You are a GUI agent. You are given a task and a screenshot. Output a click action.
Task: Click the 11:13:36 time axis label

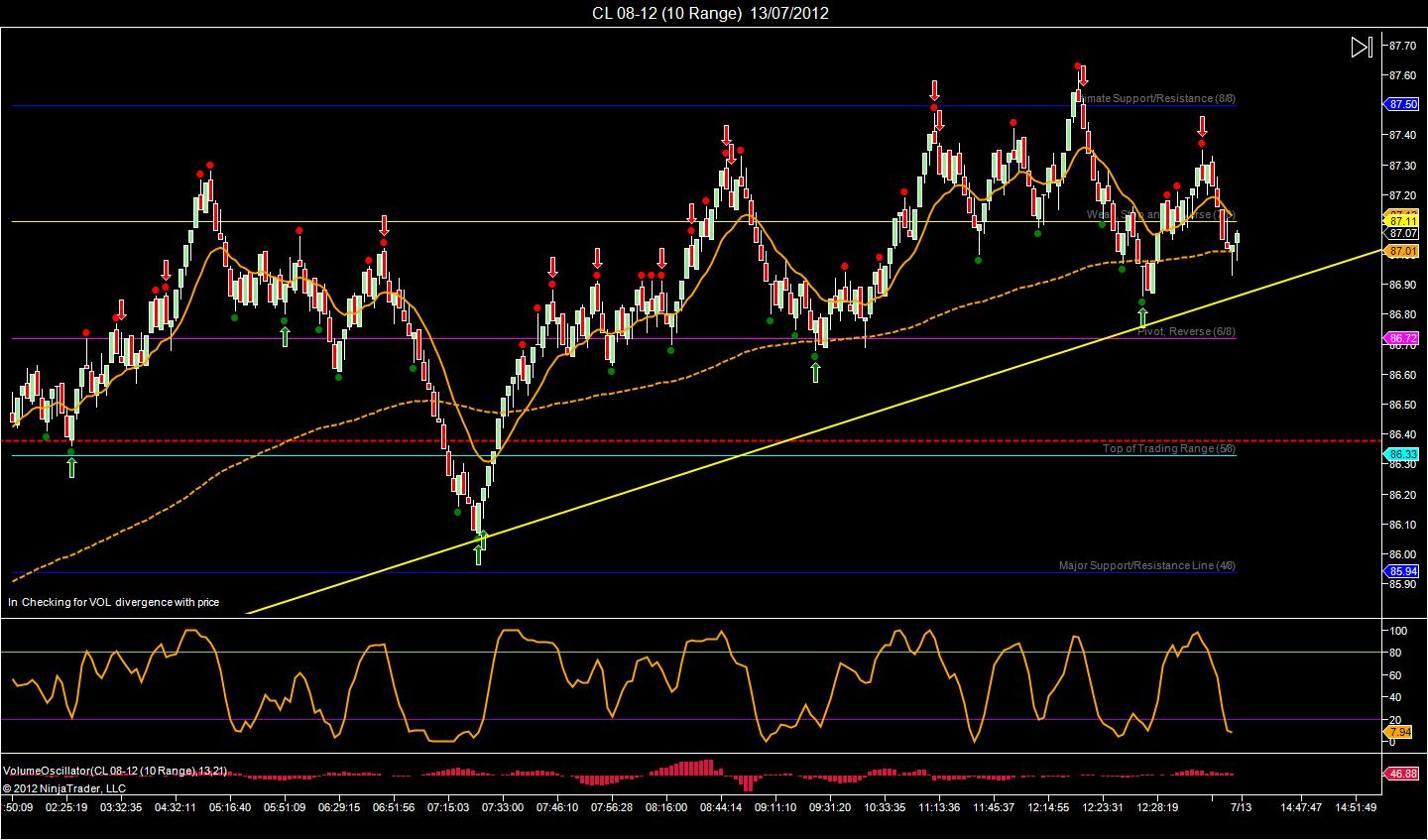[x=939, y=807]
